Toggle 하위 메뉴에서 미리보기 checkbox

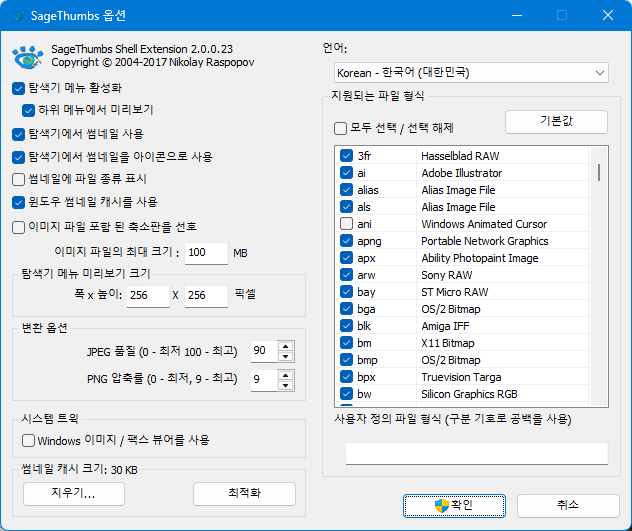pos(28,110)
